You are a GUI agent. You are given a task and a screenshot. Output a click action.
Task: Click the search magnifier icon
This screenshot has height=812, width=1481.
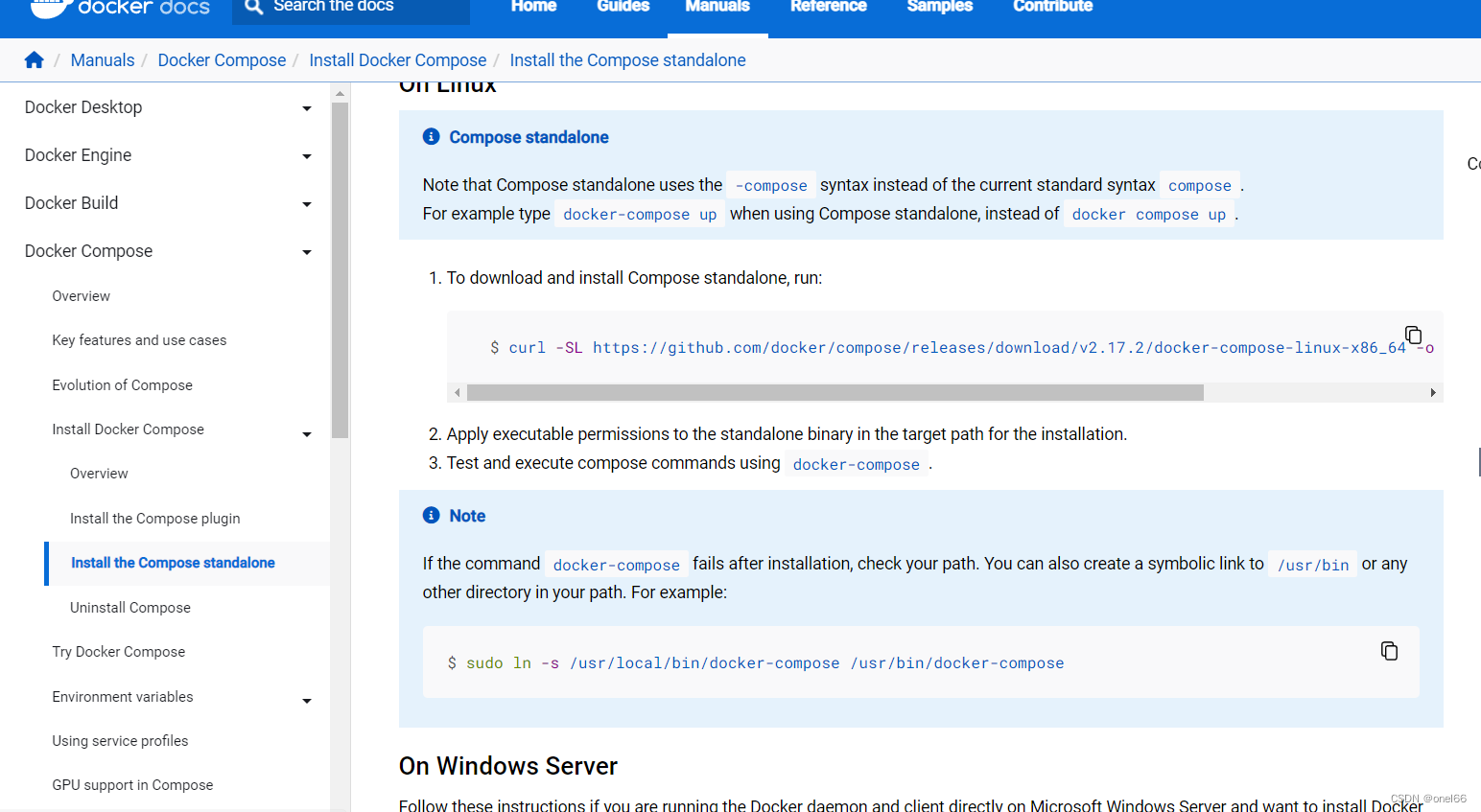click(x=253, y=7)
